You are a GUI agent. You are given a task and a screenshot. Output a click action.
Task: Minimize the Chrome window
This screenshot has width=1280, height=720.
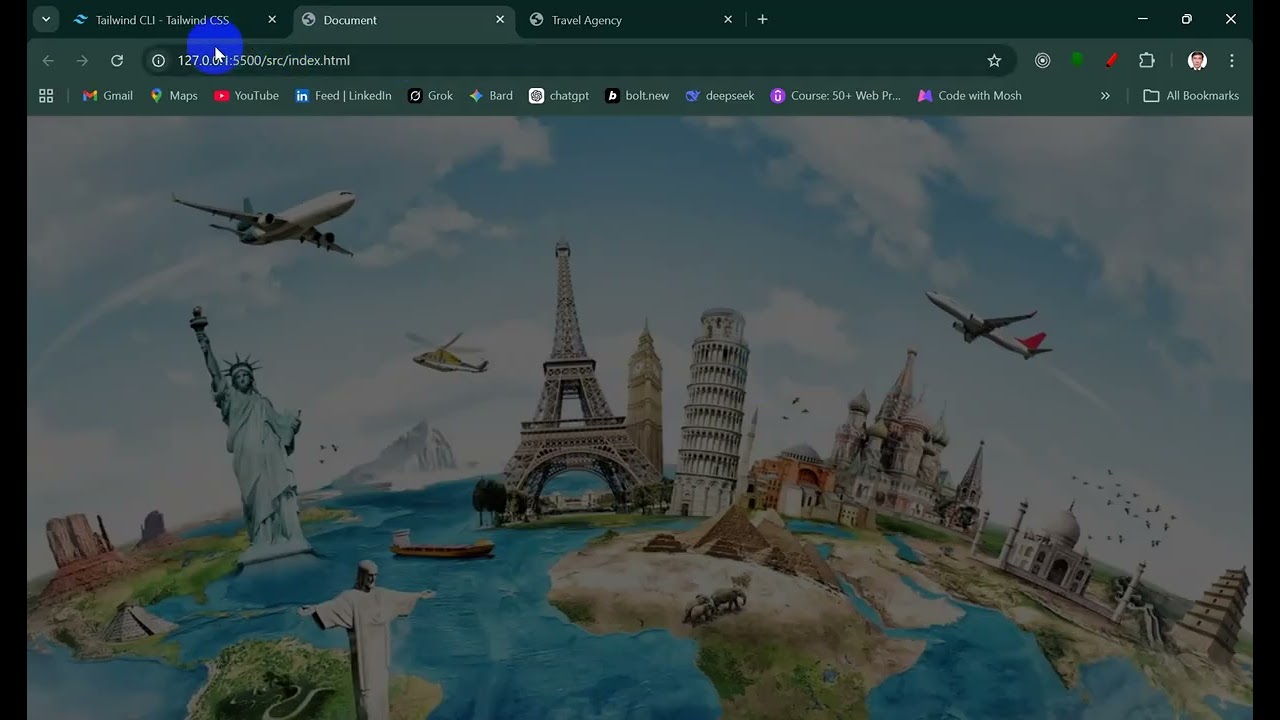tap(1143, 19)
